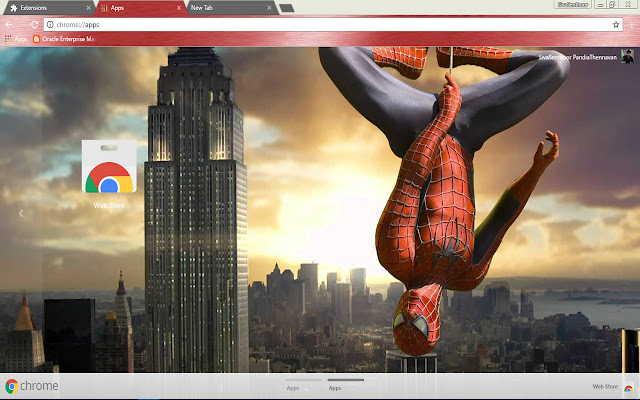Viewport: 640px width, 400px height.
Task: Open a new tab with the new-tab button
Action: (287, 8)
